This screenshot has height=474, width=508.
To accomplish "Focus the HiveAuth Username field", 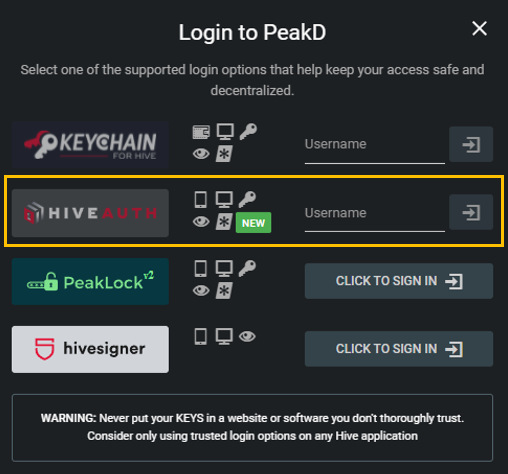I will [x=375, y=215].
